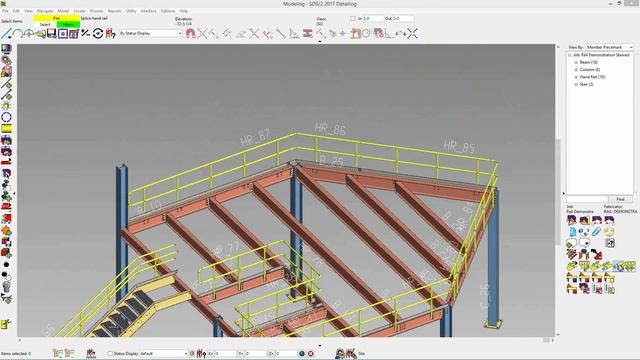The width and height of the screenshot is (640, 360).
Task: Open the Utility menu
Action: pyautogui.click(x=131, y=11)
